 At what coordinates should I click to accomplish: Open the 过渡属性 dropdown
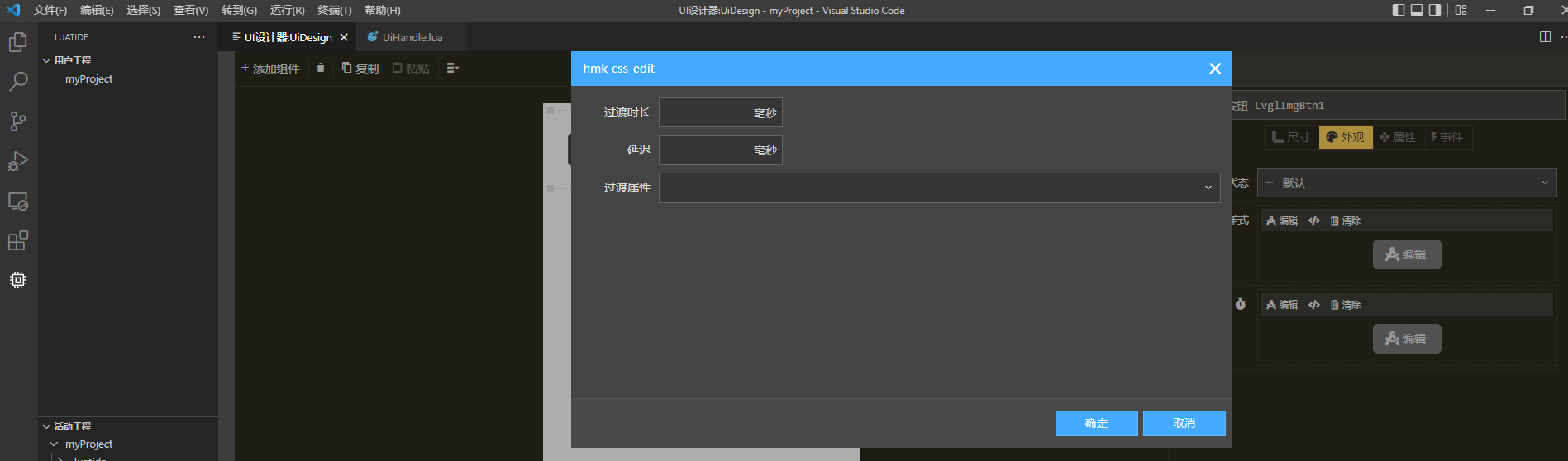pyautogui.click(x=939, y=188)
